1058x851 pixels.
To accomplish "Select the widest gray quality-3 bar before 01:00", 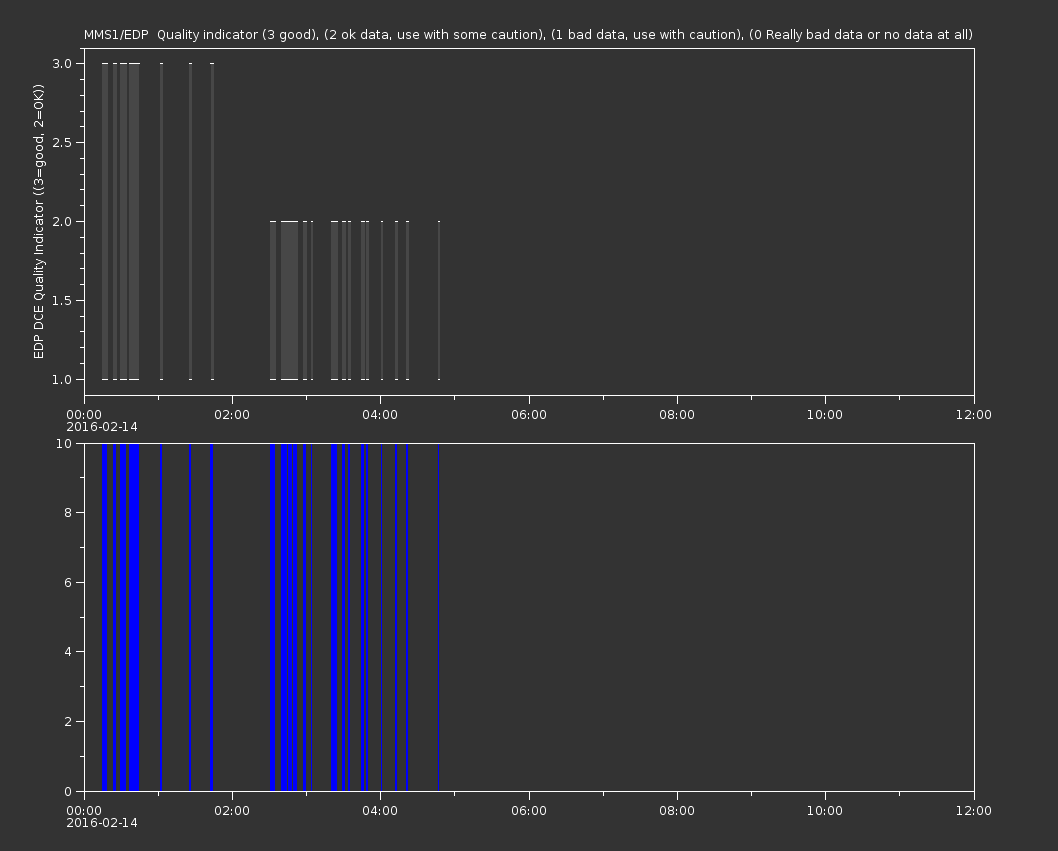I will pos(134,221).
